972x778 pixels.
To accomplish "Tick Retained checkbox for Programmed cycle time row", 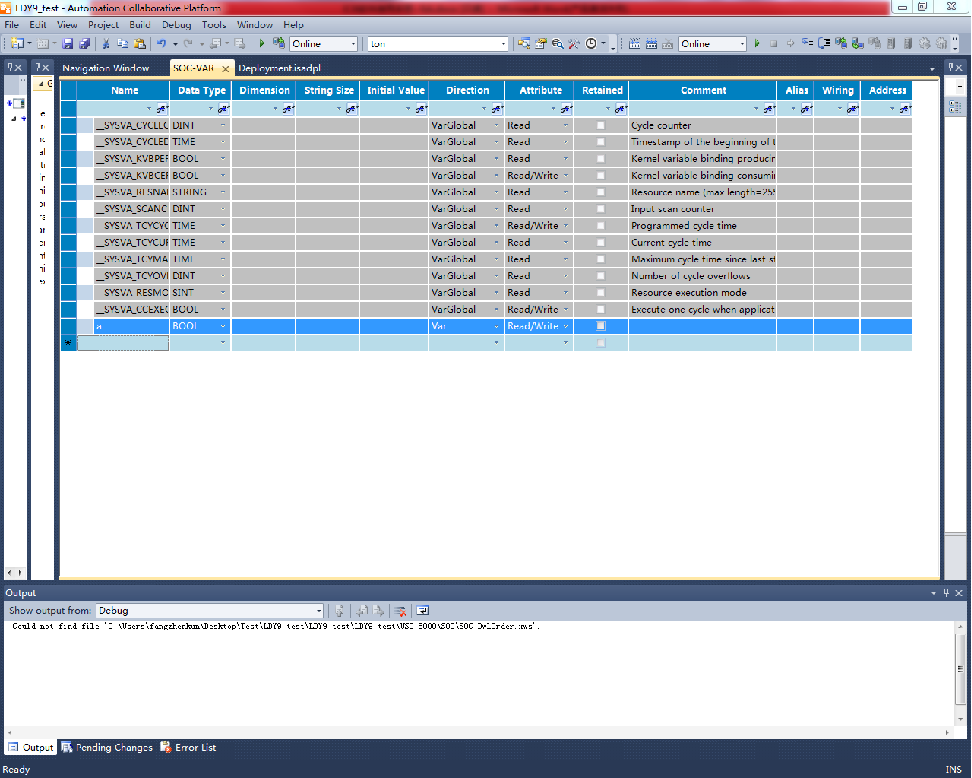I will [601, 226].
